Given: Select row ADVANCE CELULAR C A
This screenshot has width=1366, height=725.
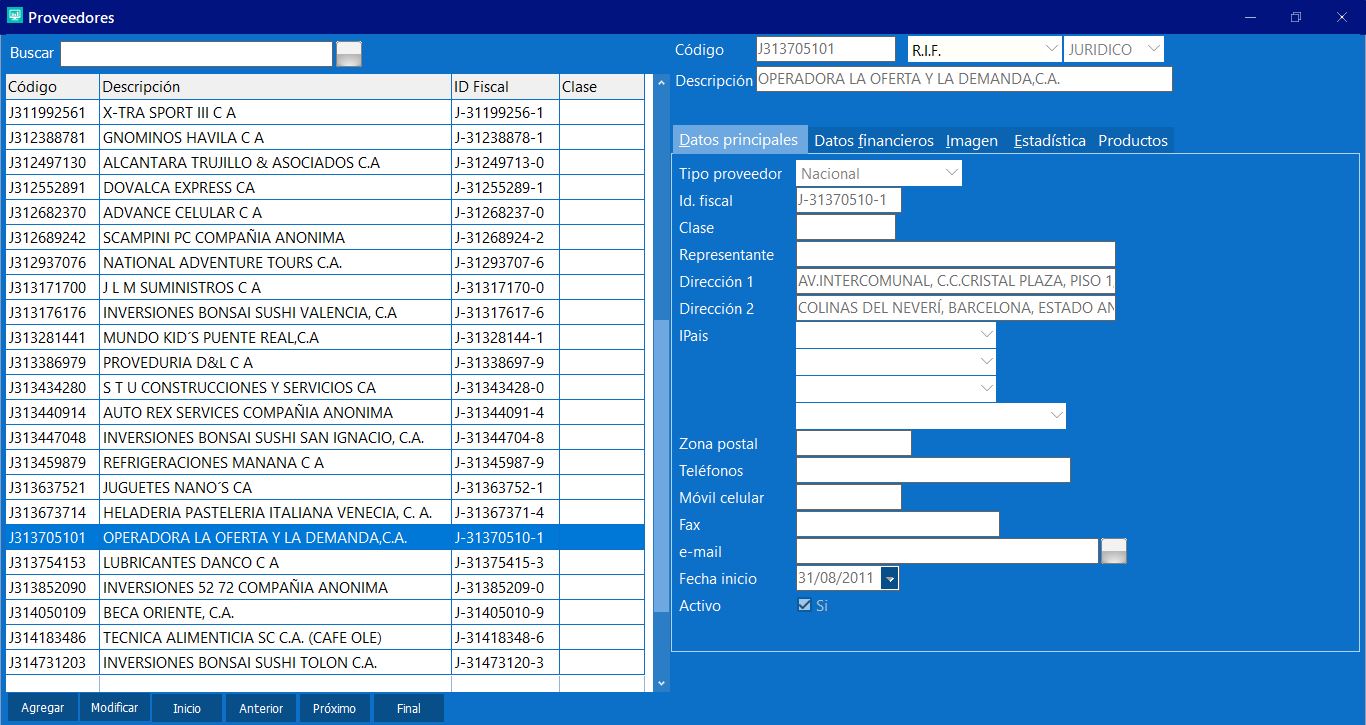Looking at the screenshot, I should coord(325,212).
